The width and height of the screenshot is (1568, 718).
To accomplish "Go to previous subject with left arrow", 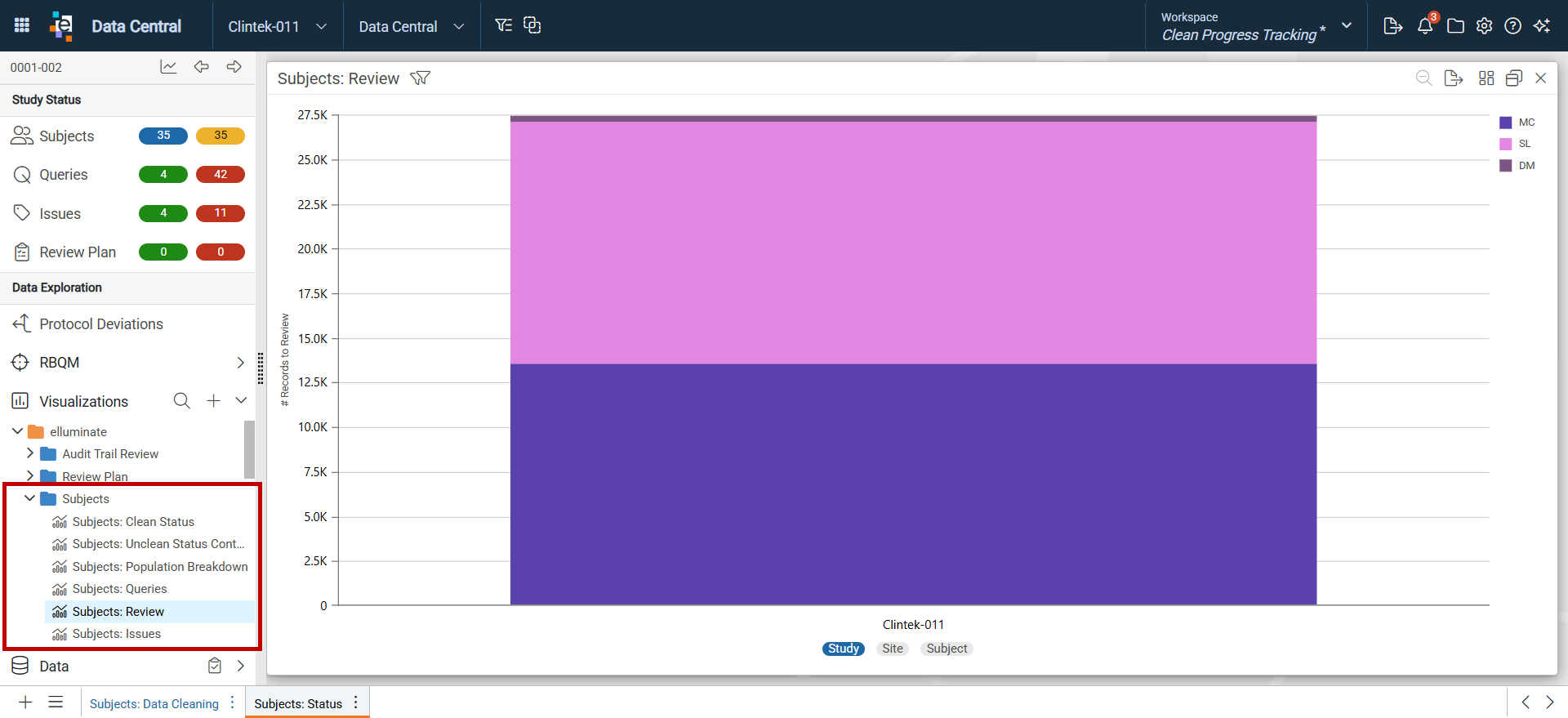I will pyautogui.click(x=202, y=67).
